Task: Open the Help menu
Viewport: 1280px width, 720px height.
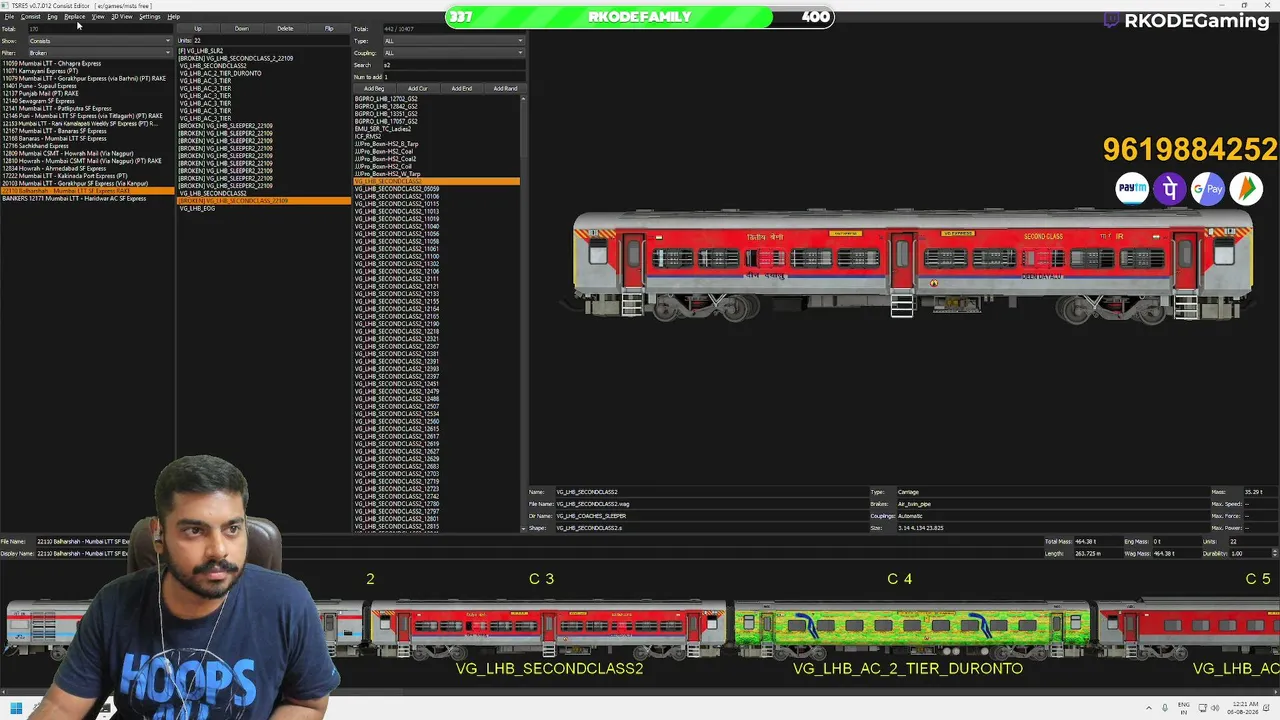Action: pos(173,17)
